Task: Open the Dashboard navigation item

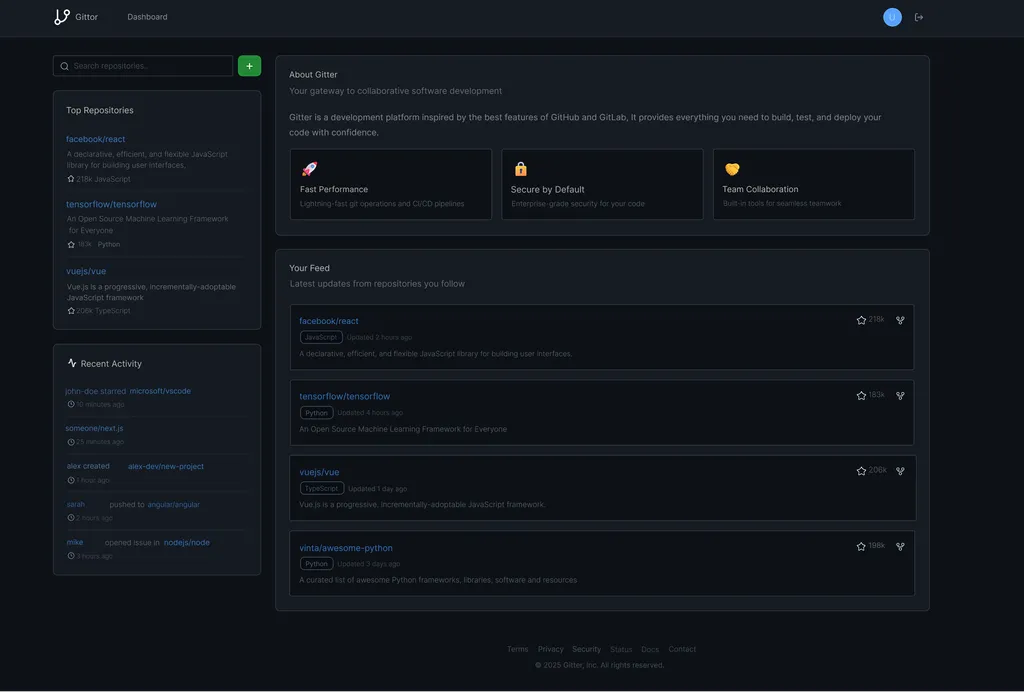Action: point(147,17)
